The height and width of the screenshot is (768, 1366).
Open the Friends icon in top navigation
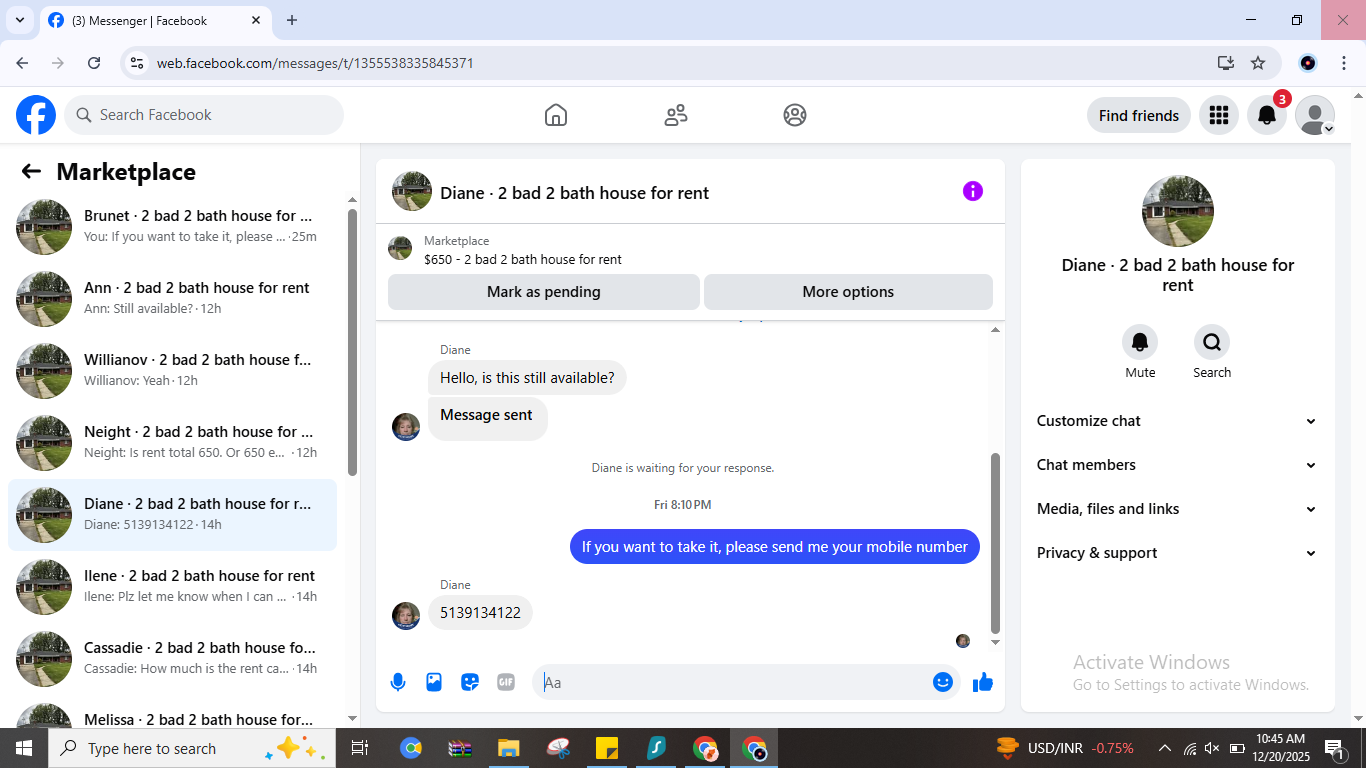click(676, 115)
